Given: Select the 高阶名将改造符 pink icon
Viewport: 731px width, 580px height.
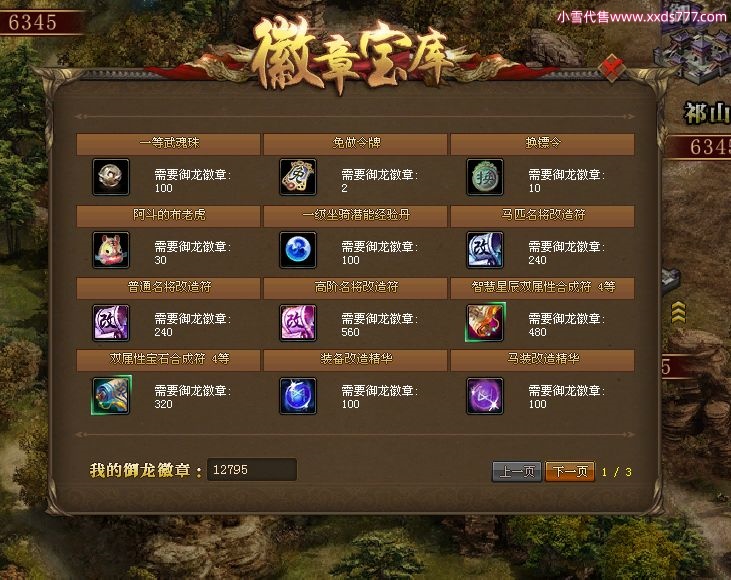Looking at the screenshot, I should pyautogui.click(x=298, y=323).
